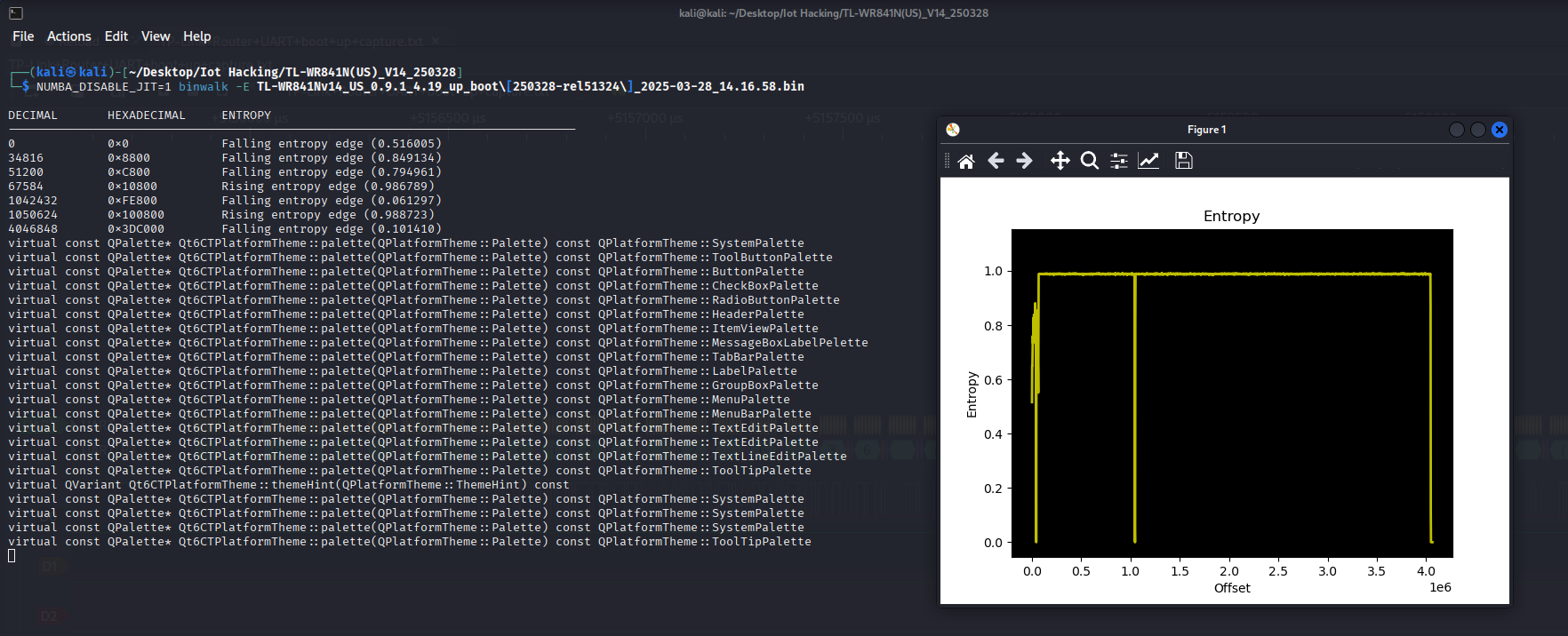Image resolution: width=1568 pixels, height=636 pixels.
Task: Click the terminal icon in the top-left corner
Action: click(x=16, y=13)
